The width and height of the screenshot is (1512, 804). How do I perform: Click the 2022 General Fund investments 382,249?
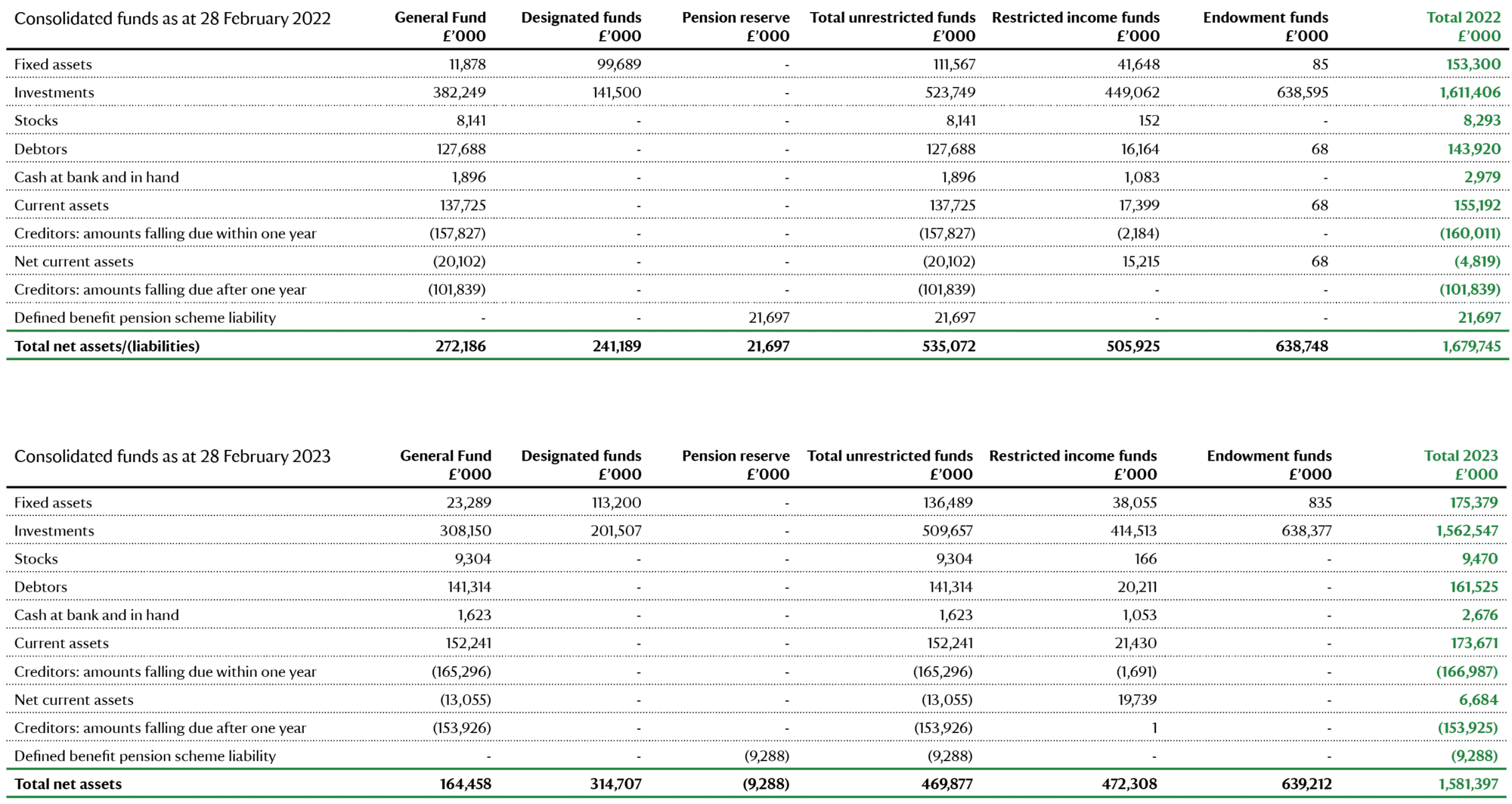point(460,92)
